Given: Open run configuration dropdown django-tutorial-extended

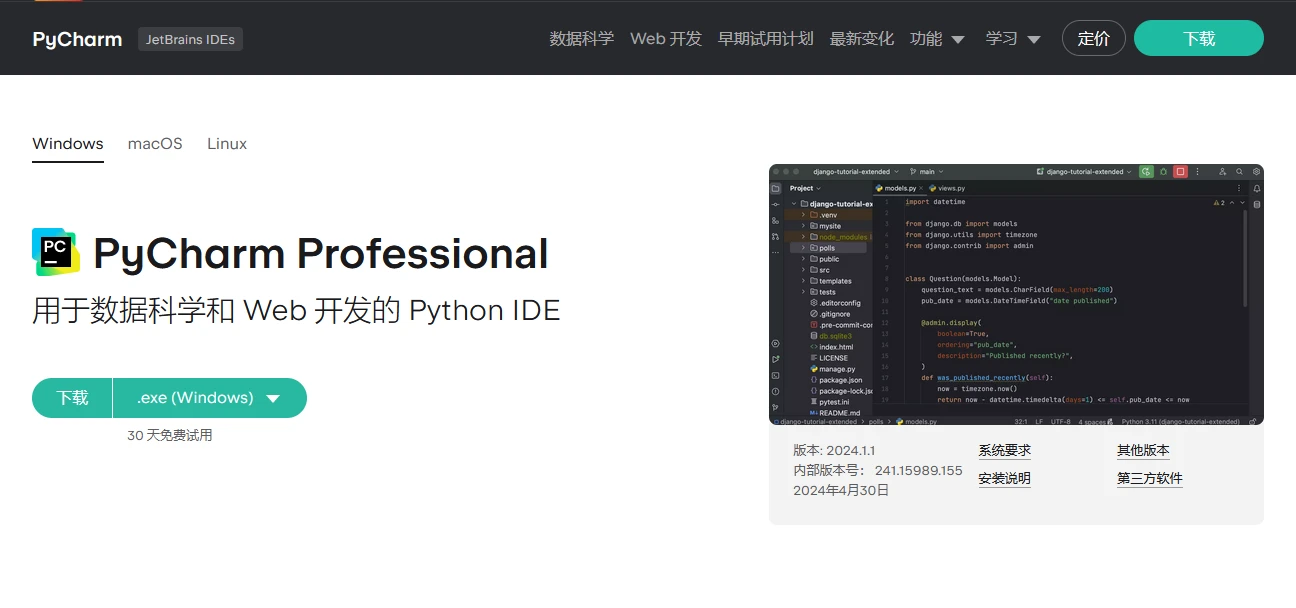Looking at the screenshot, I should tap(1084, 172).
